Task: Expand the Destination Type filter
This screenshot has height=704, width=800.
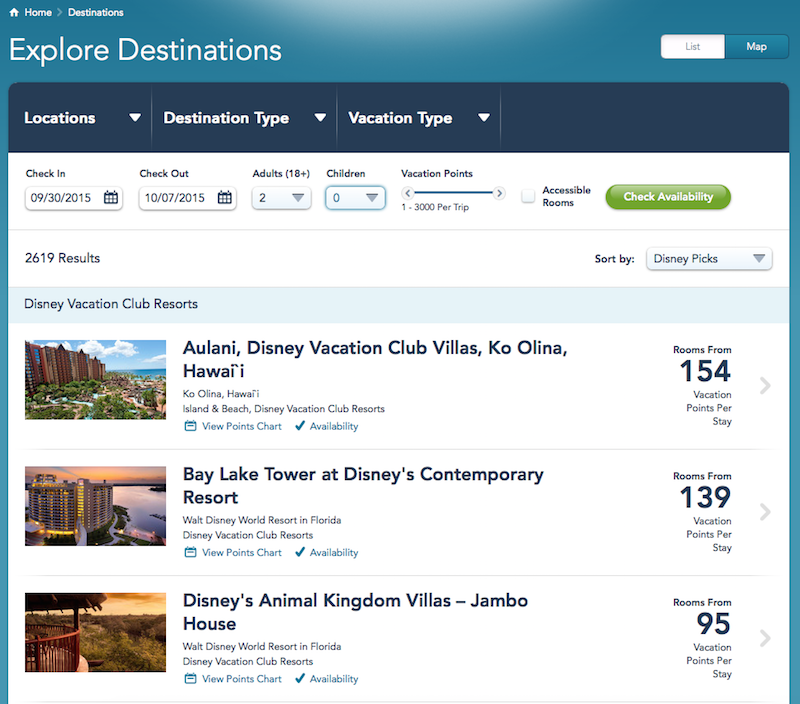Action: tap(244, 118)
